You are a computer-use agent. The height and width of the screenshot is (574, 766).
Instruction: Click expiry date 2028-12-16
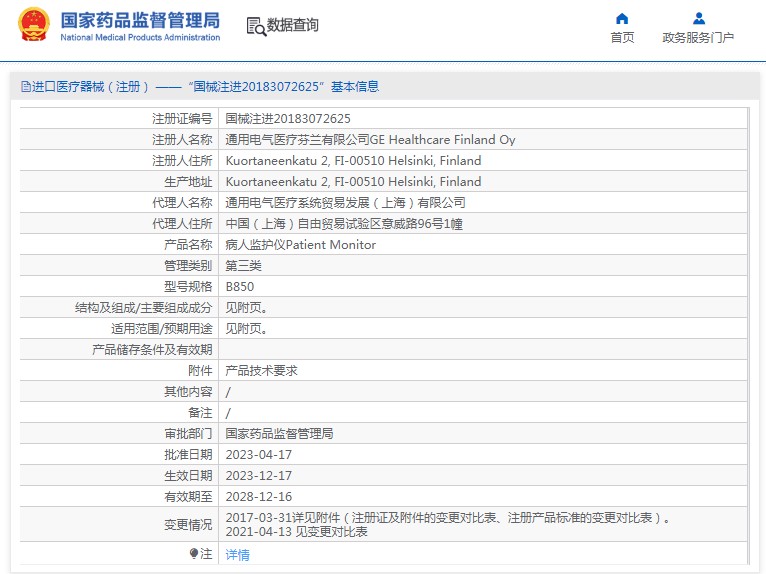click(258, 497)
